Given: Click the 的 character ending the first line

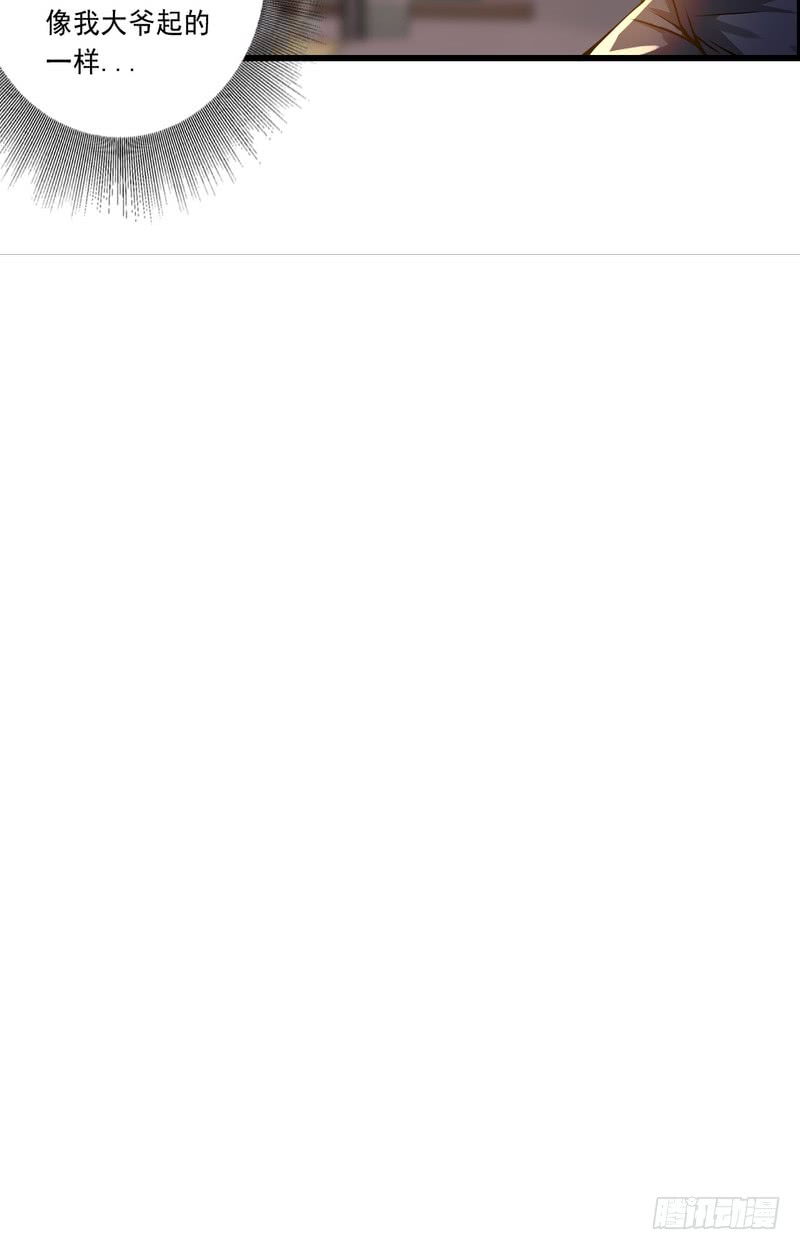Looking at the screenshot, I should pyautogui.click(x=197, y=24).
